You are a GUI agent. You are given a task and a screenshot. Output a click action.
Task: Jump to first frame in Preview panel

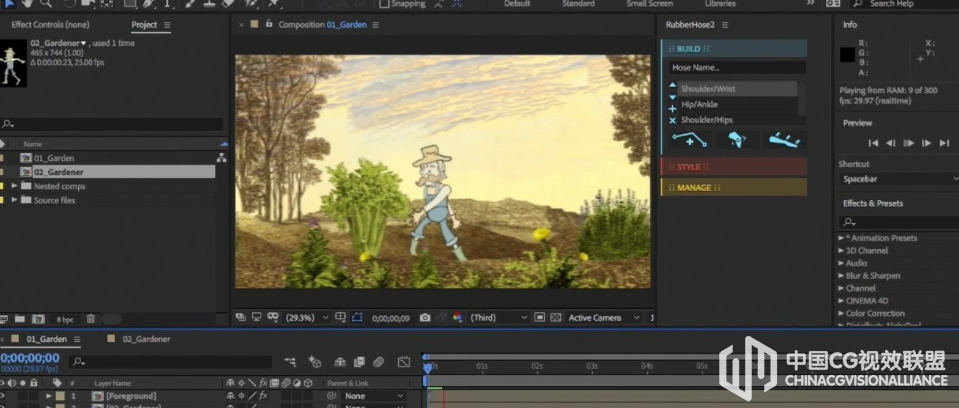tap(873, 143)
